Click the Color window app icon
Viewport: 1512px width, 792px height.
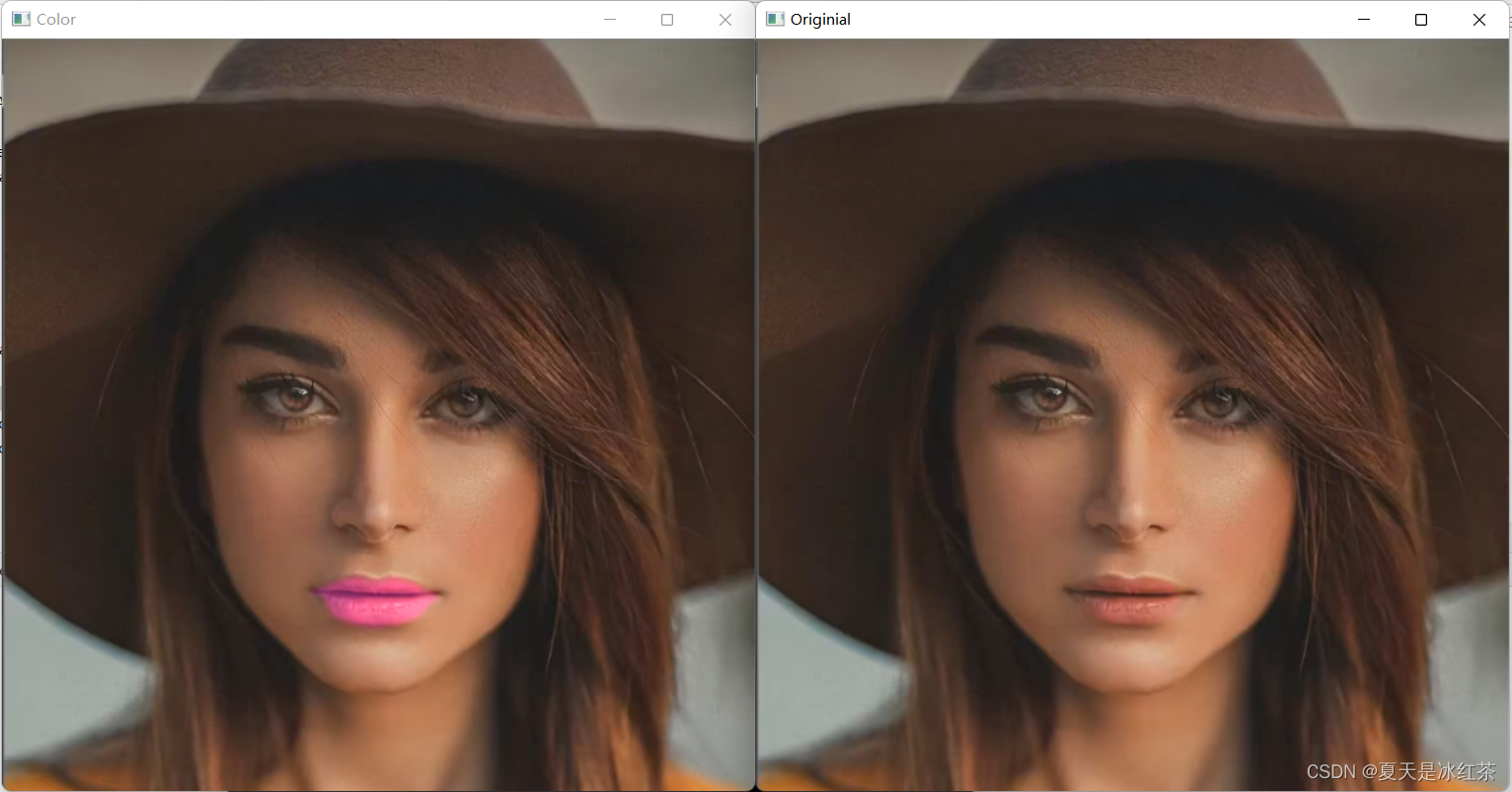[x=21, y=19]
